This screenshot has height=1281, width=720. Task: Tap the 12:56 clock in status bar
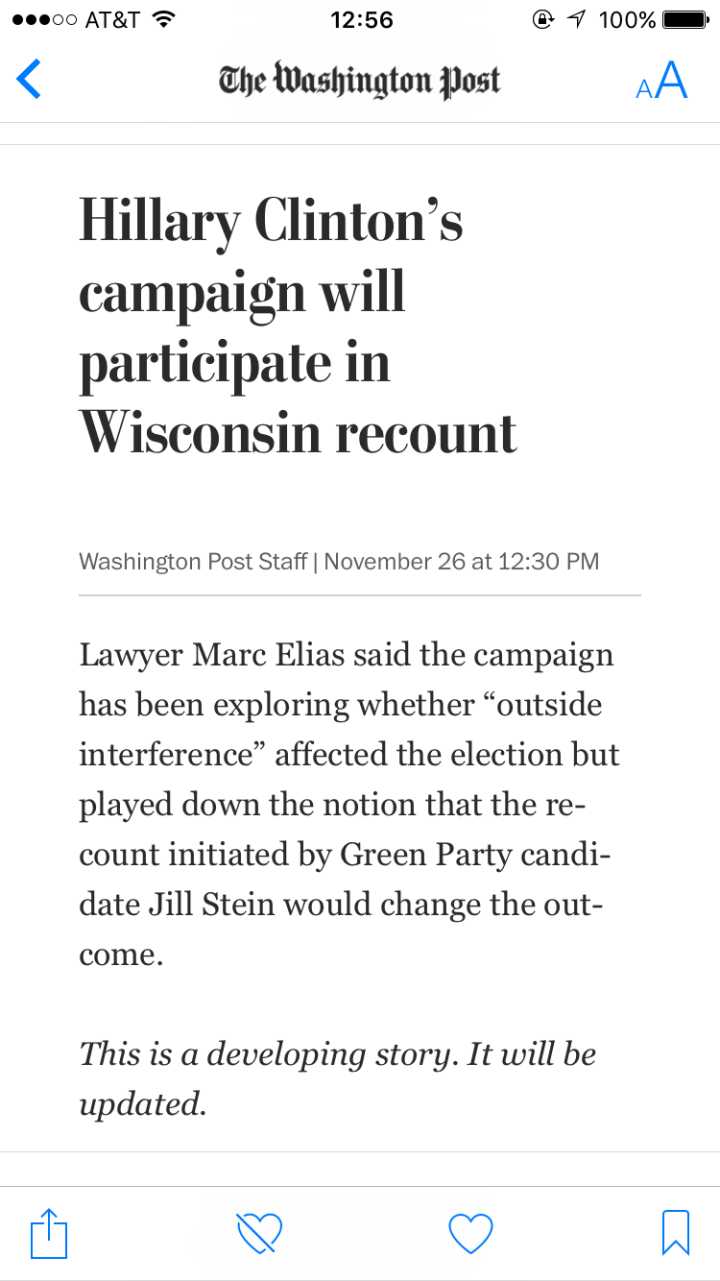coord(361,19)
